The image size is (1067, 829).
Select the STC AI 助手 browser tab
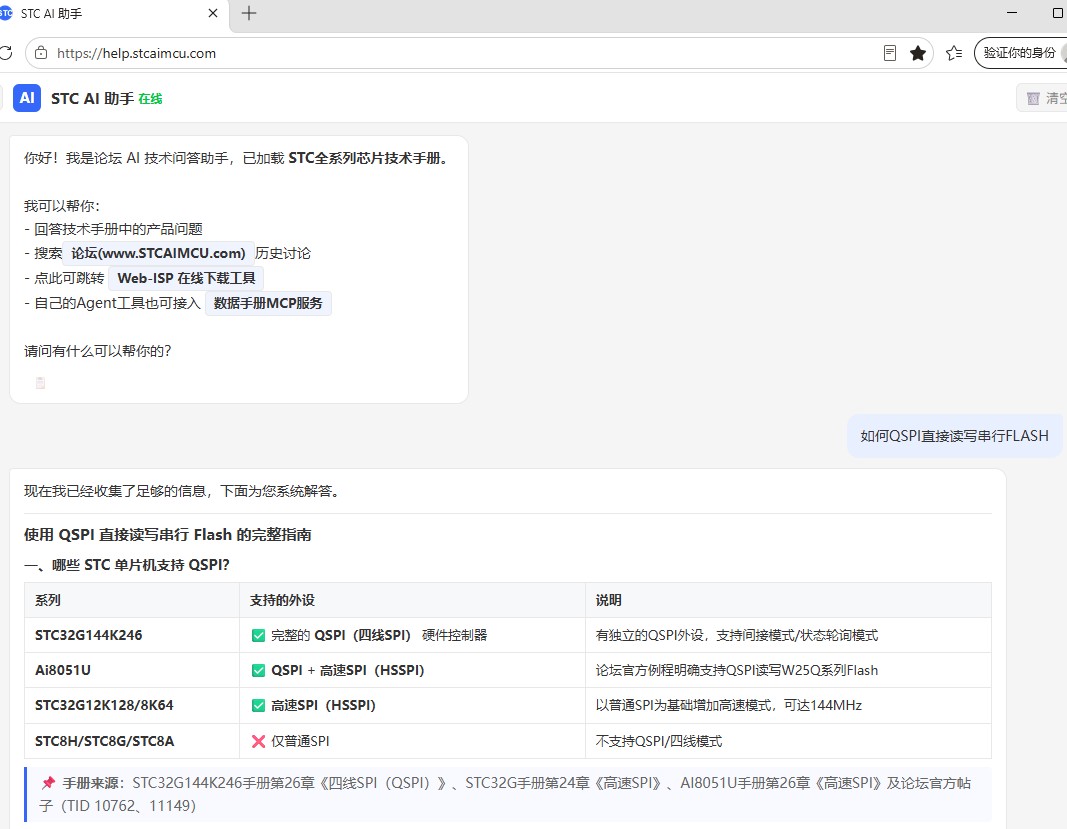coord(112,14)
